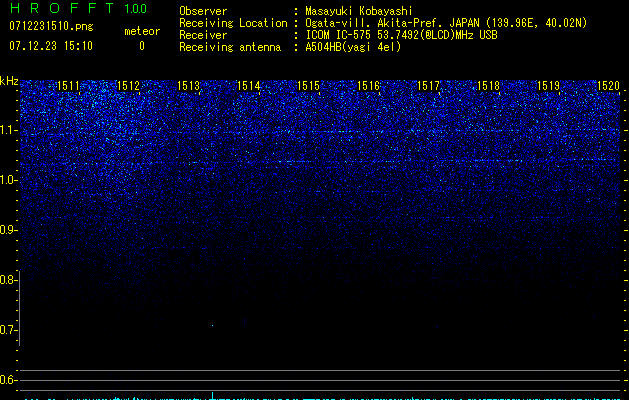The height and width of the screenshot is (400, 629).
Task: Click the Receiving antenna field label
Action: 230,47
